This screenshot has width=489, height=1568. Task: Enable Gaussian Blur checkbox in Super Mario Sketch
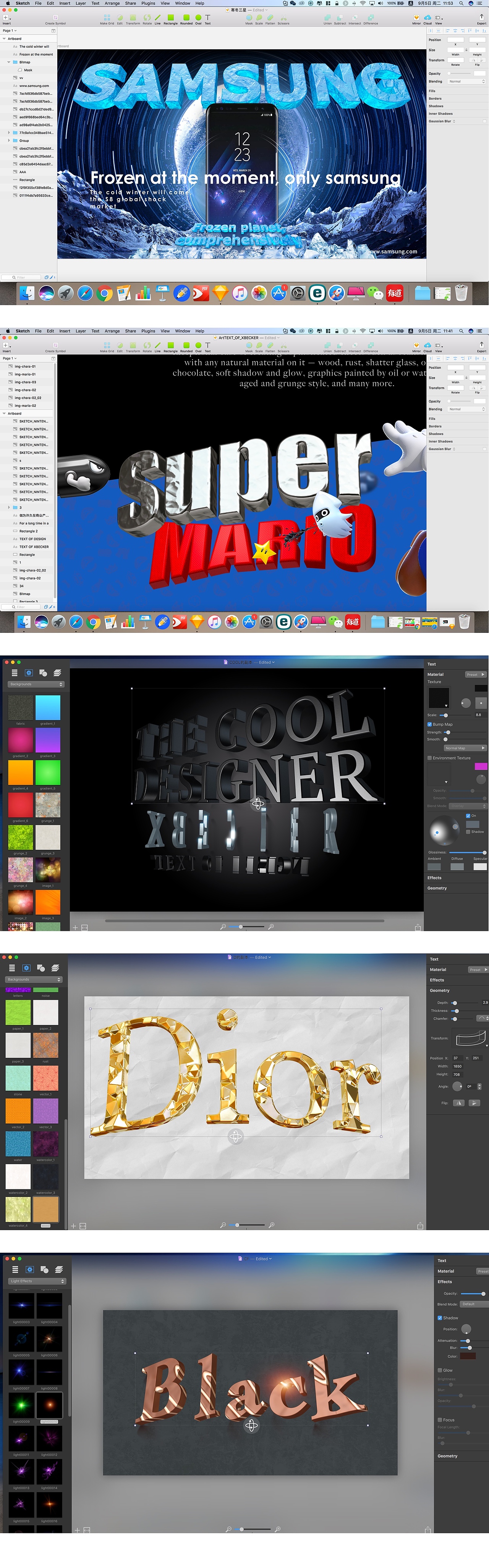tap(485, 449)
